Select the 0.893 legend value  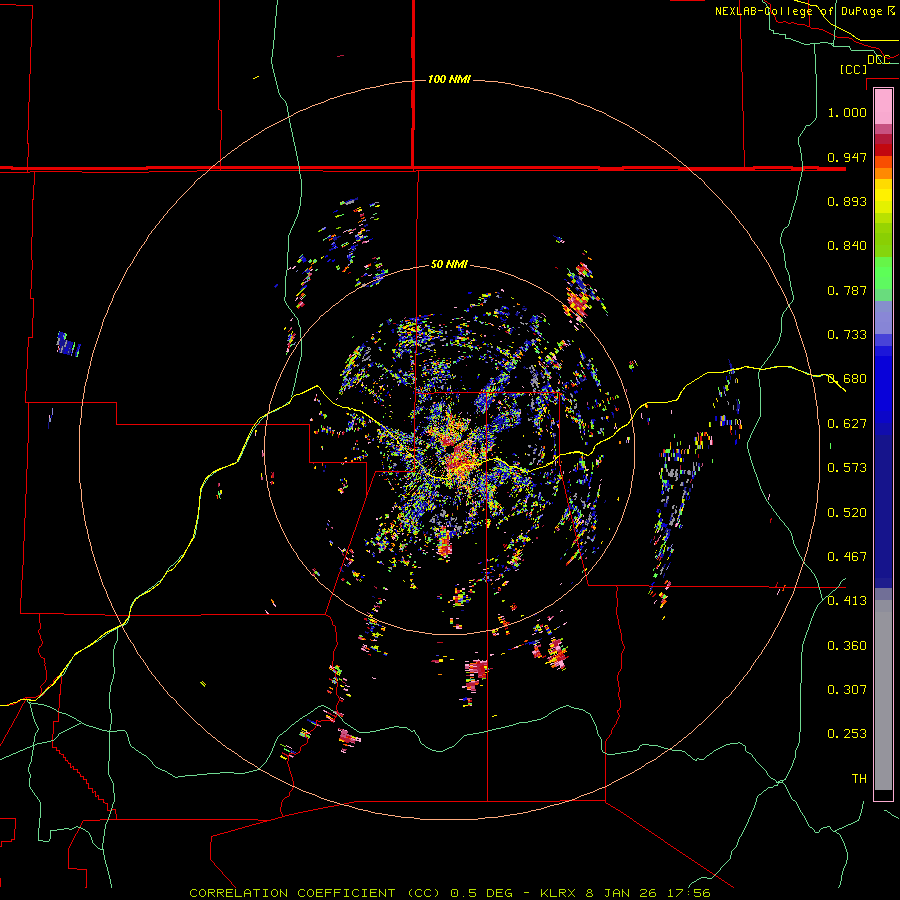[847, 201]
